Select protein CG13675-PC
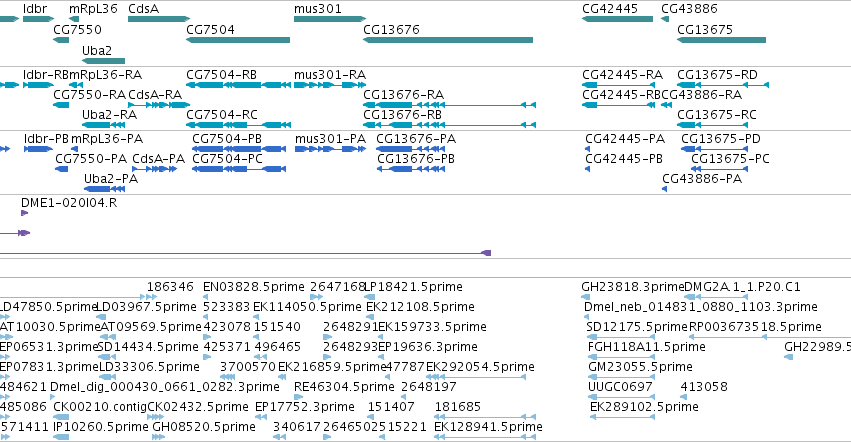The image size is (851, 442). point(719,169)
